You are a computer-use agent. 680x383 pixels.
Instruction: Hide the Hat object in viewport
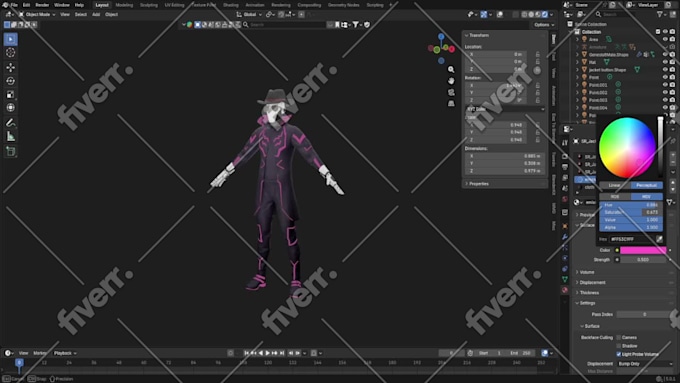click(x=665, y=62)
